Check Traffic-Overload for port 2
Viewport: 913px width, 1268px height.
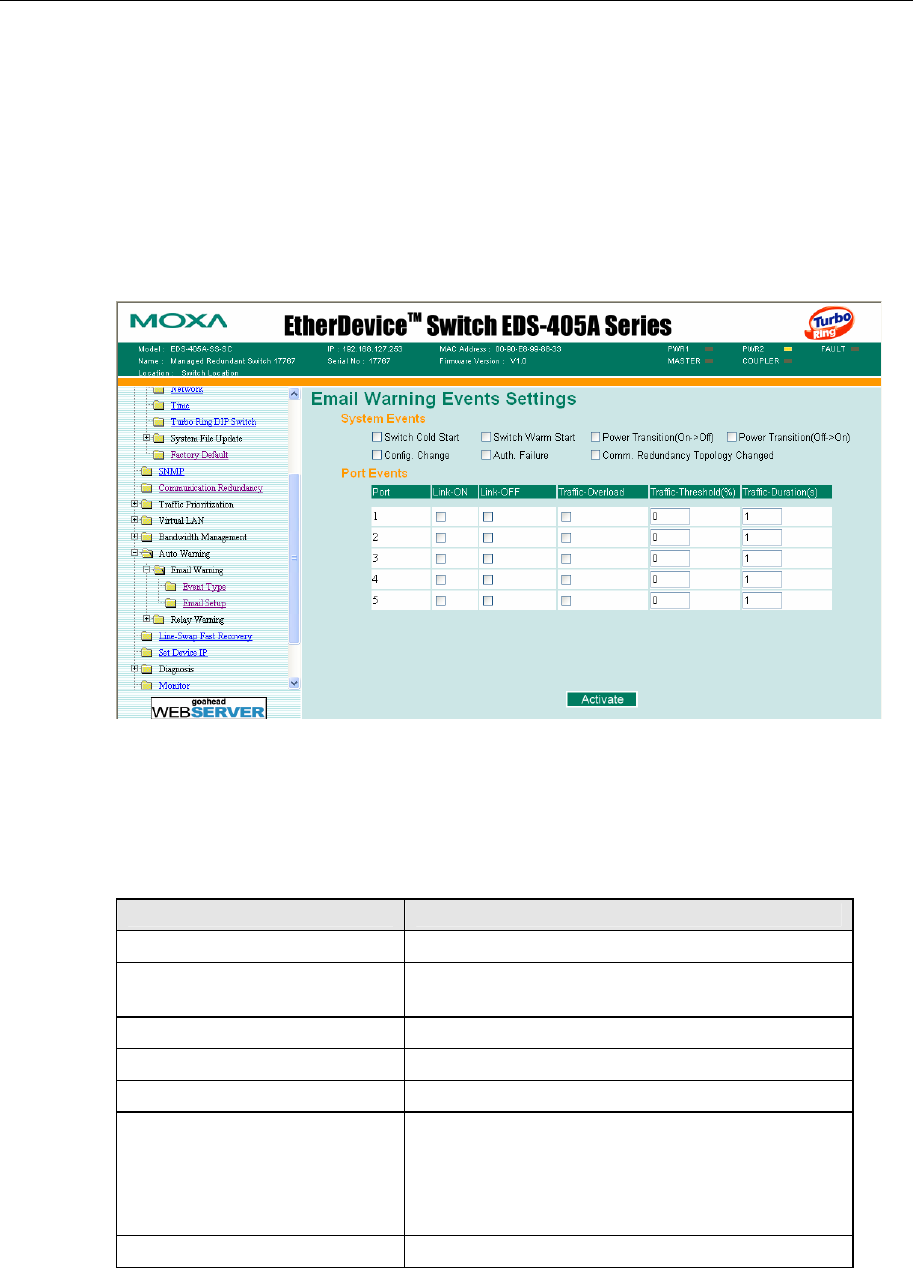coord(567,538)
